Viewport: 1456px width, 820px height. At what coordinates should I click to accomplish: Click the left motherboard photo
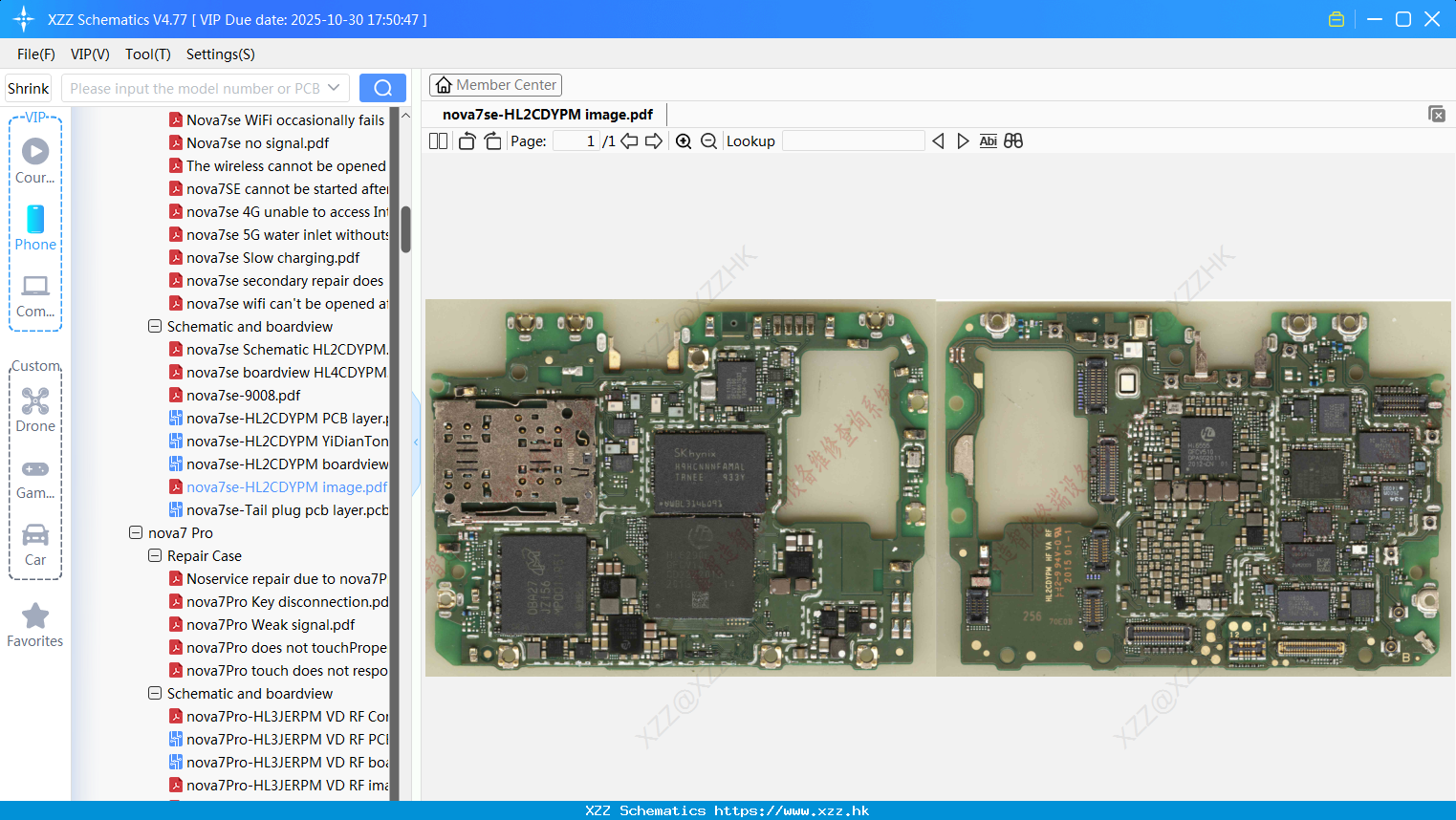pos(679,487)
